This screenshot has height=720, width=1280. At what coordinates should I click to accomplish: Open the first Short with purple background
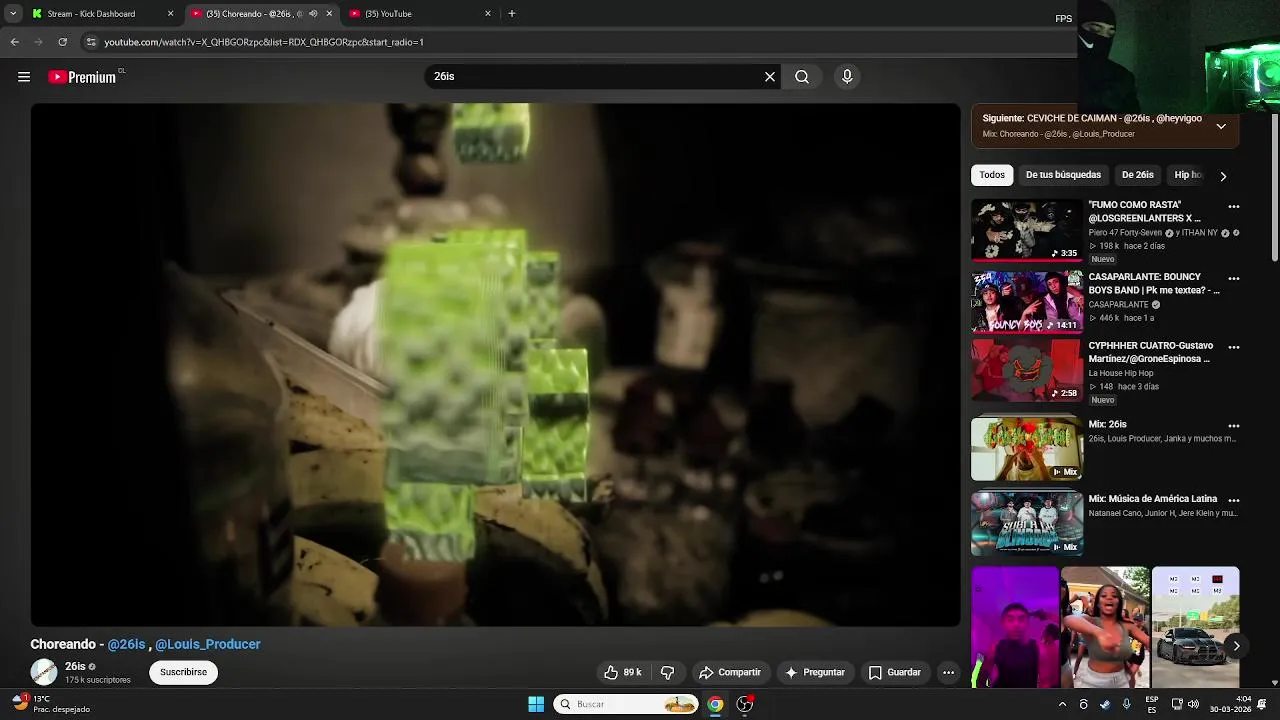1014,627
